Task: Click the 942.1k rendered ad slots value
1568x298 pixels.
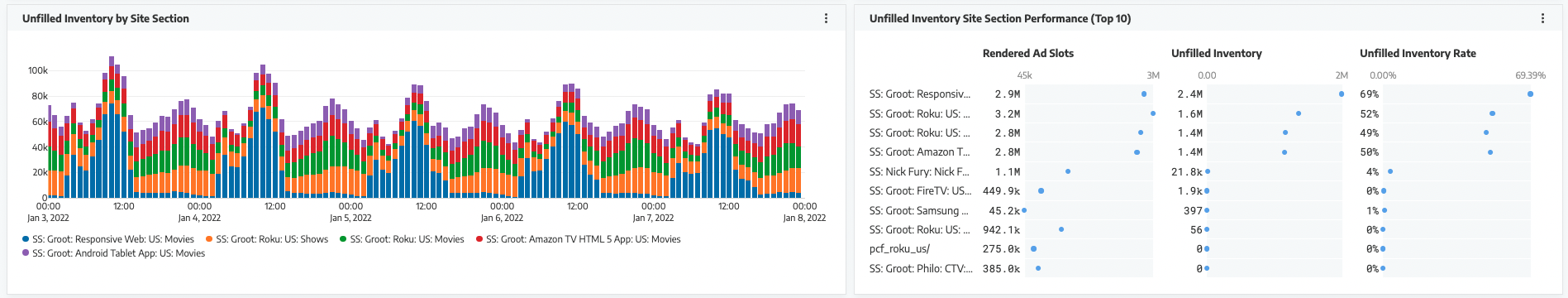Action: pos(1002,230)
